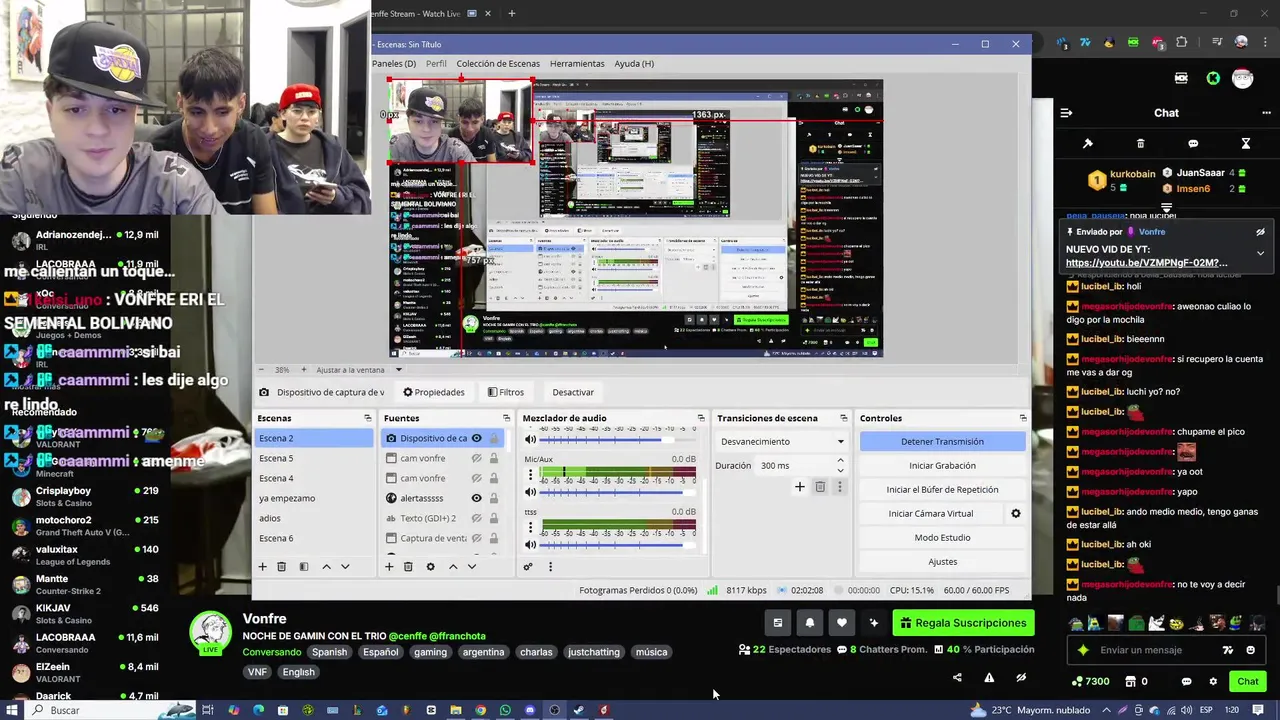Remove the scene transition with trash icon
The width and height of the screenshot is (1280, 720).
(x=820, y=487)
